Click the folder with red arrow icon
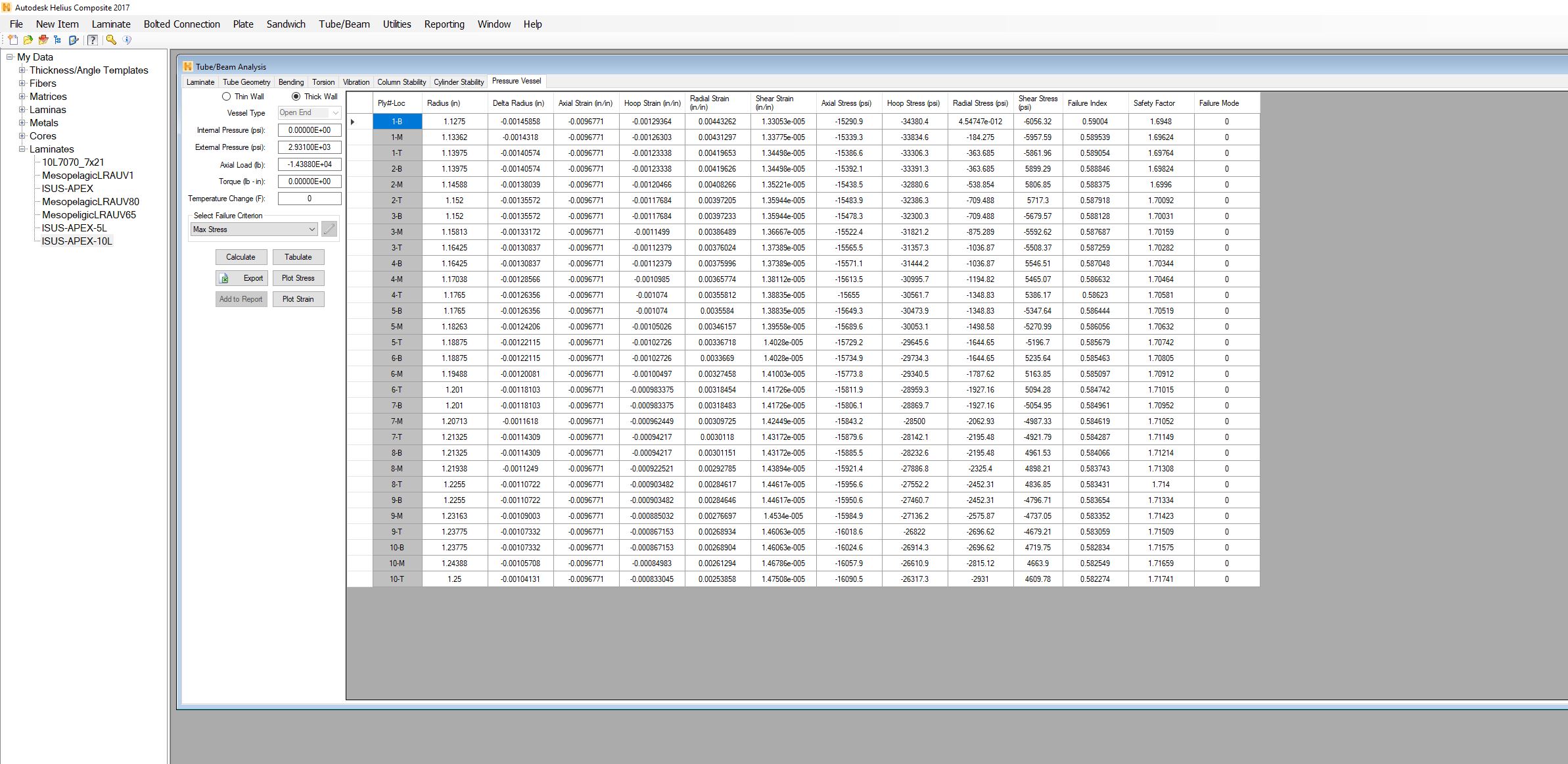 pyautogui.click(x=43, y=40)
